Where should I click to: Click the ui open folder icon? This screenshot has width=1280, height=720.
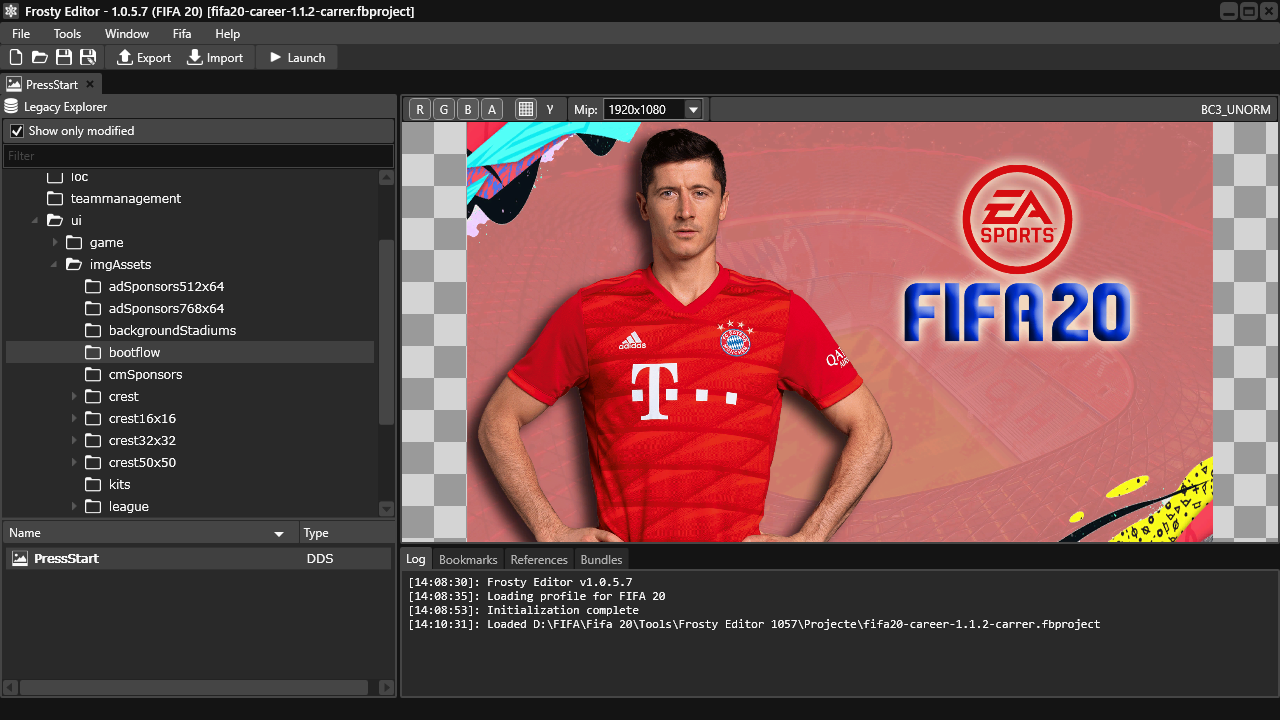[x=55, y=220]
